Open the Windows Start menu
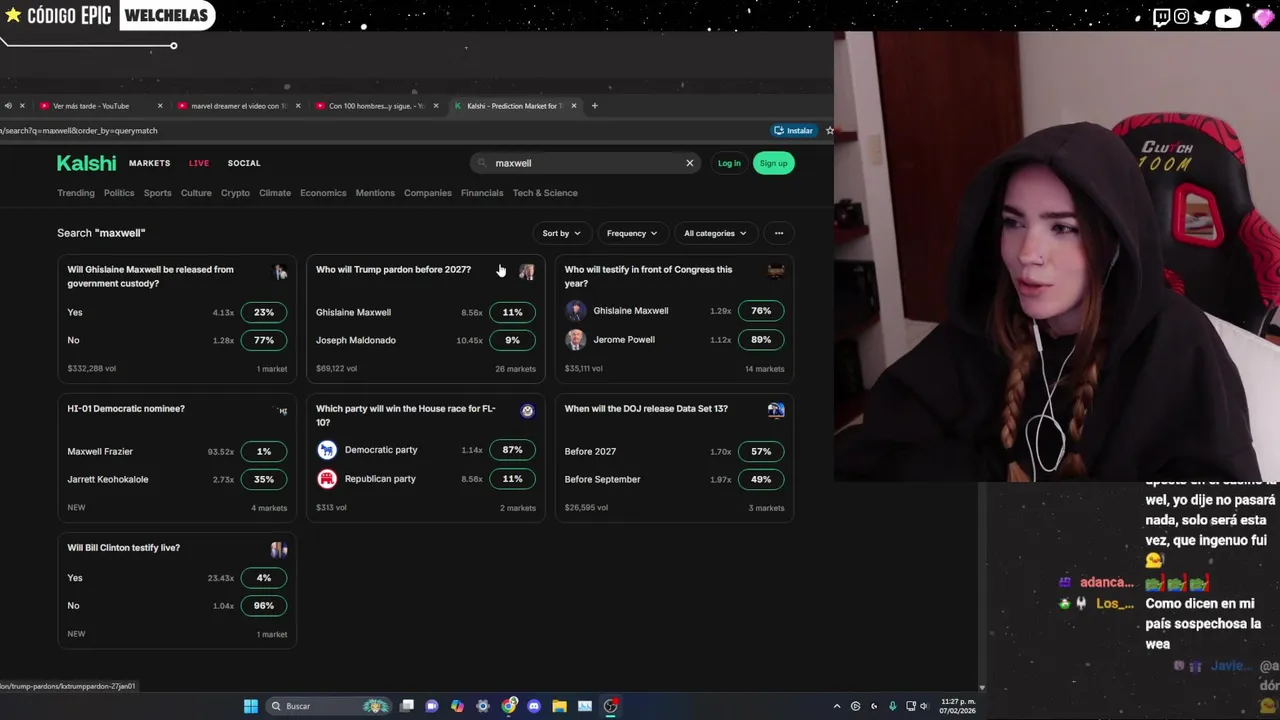The height and width of the screenshot is (720, 1280). pos(251,706)
